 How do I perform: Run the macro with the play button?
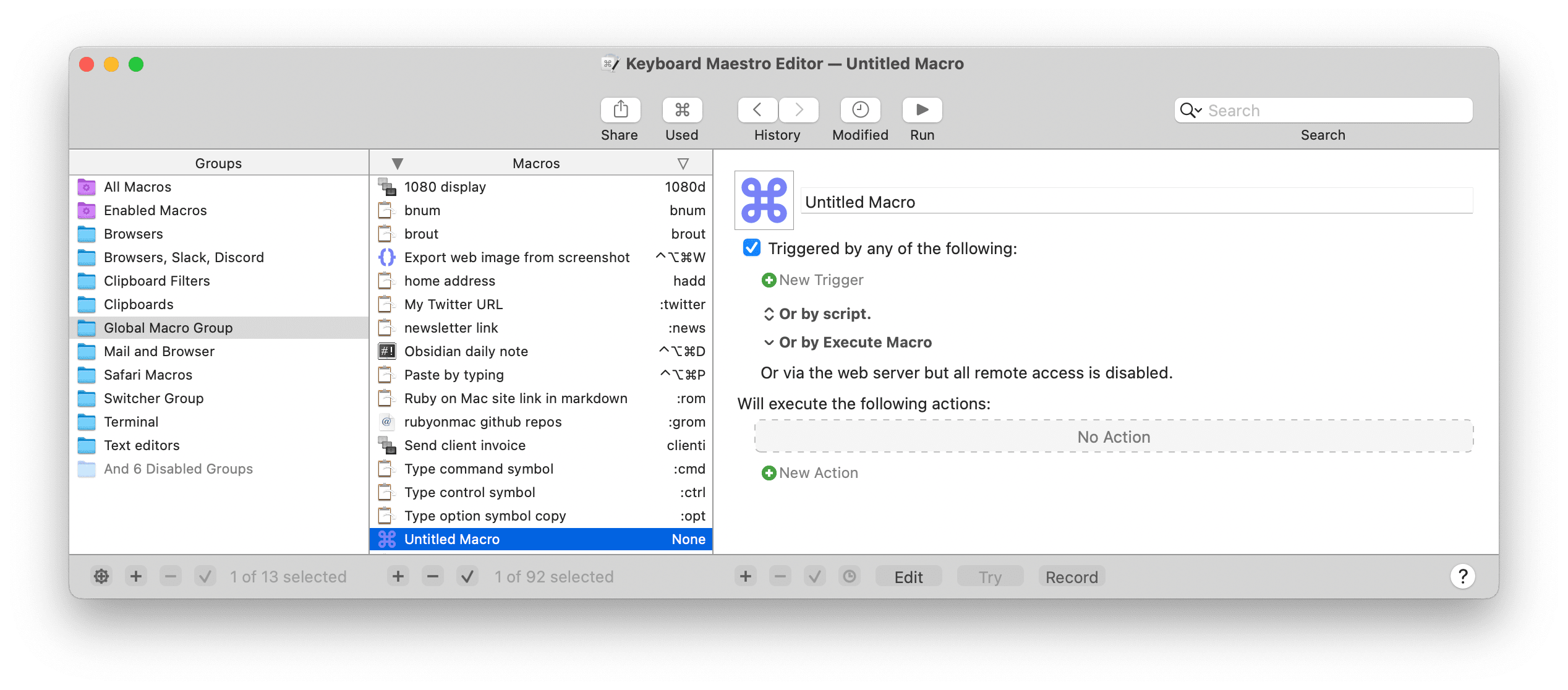(922, 110)
